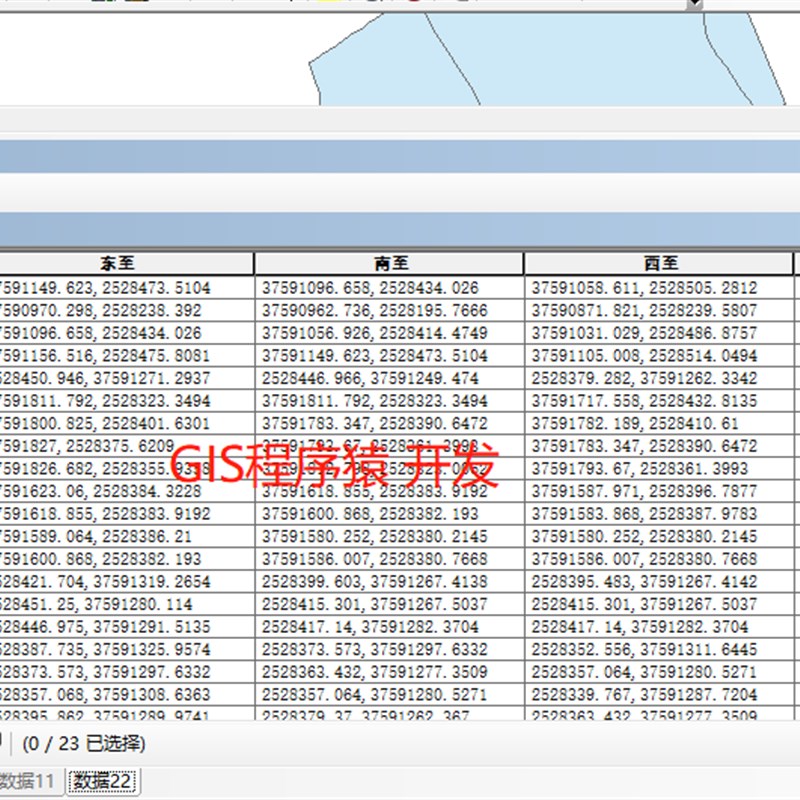Select 南至 cell 37591600.868, 2528382.193
This screenshot has width=800, height=800.
click(x=390, y=514)
